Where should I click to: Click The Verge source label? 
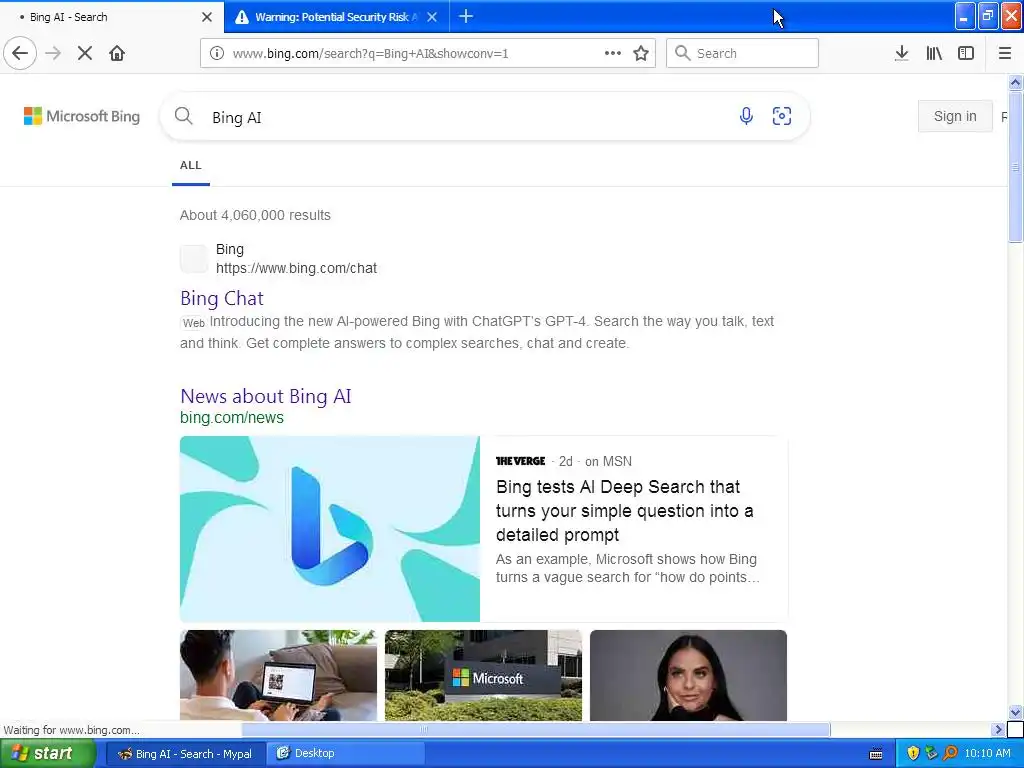(x=520, y=461)
